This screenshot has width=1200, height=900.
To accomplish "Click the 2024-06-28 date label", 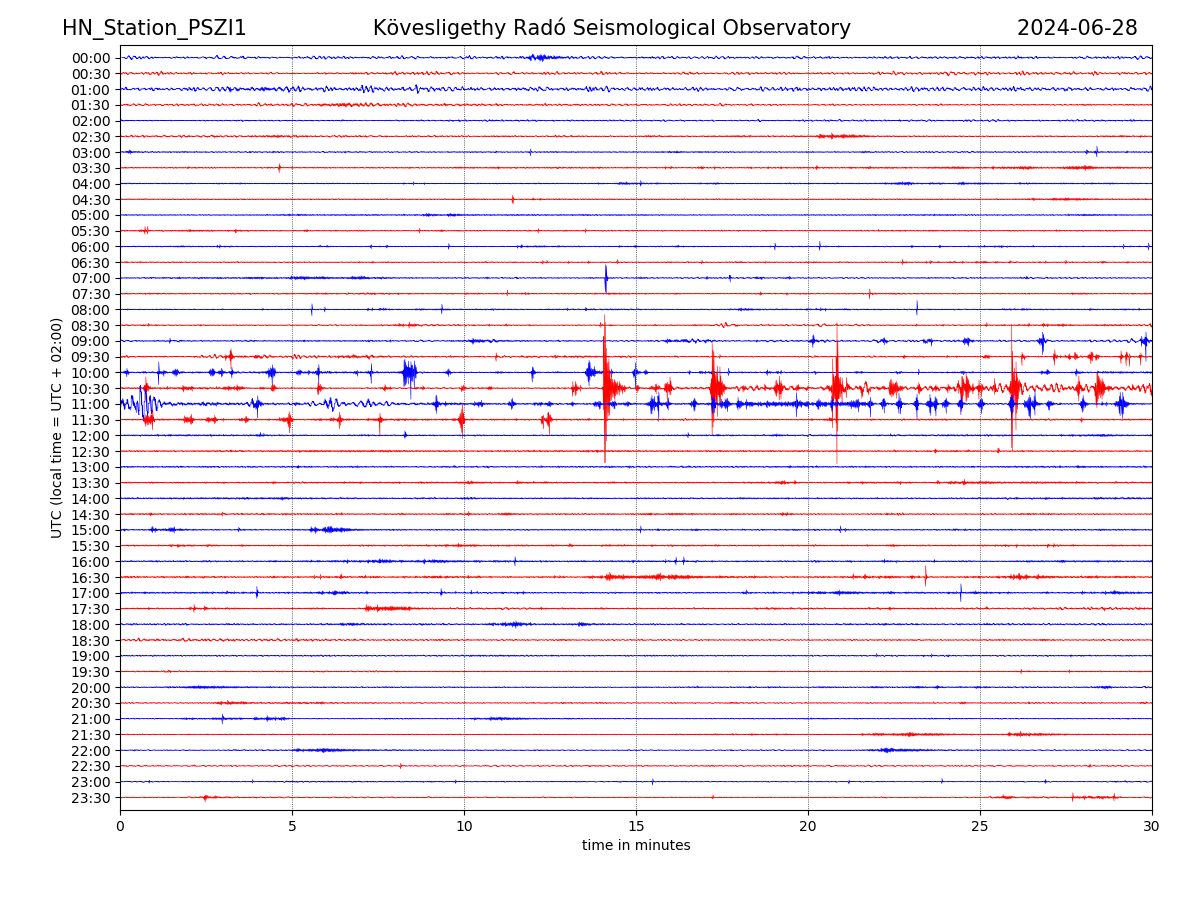I will pyautogui.click(x=1077, y=28).
